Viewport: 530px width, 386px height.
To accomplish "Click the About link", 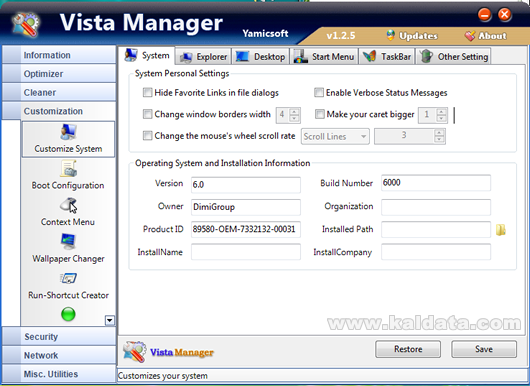I will click(x=492, y=35).
